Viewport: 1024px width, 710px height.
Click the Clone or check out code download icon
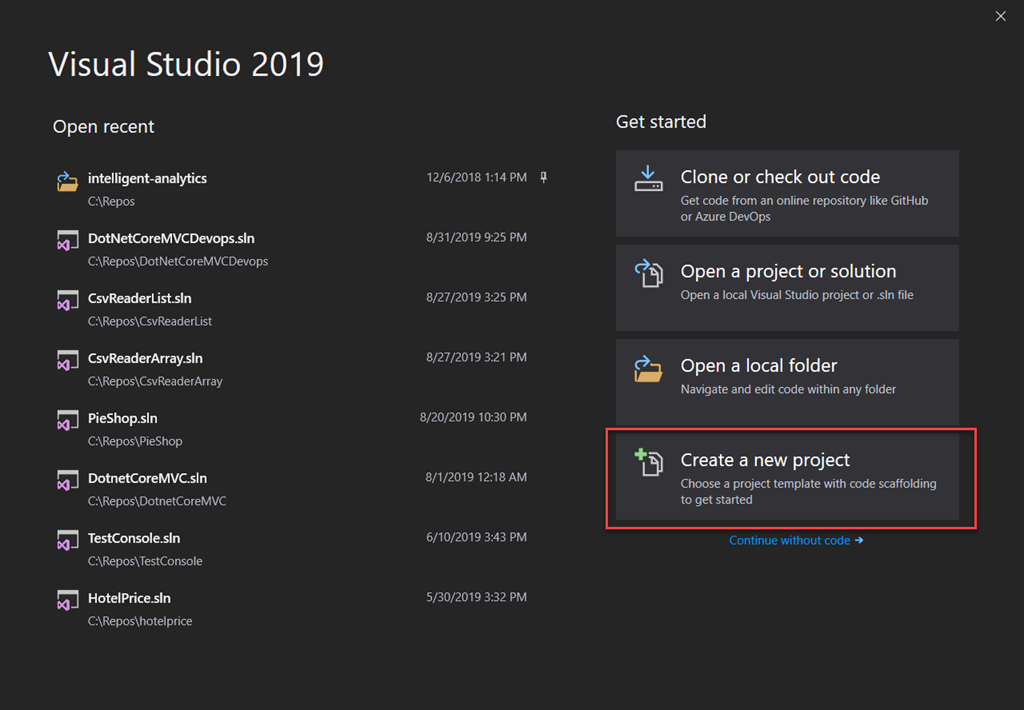tap(648, 178)
